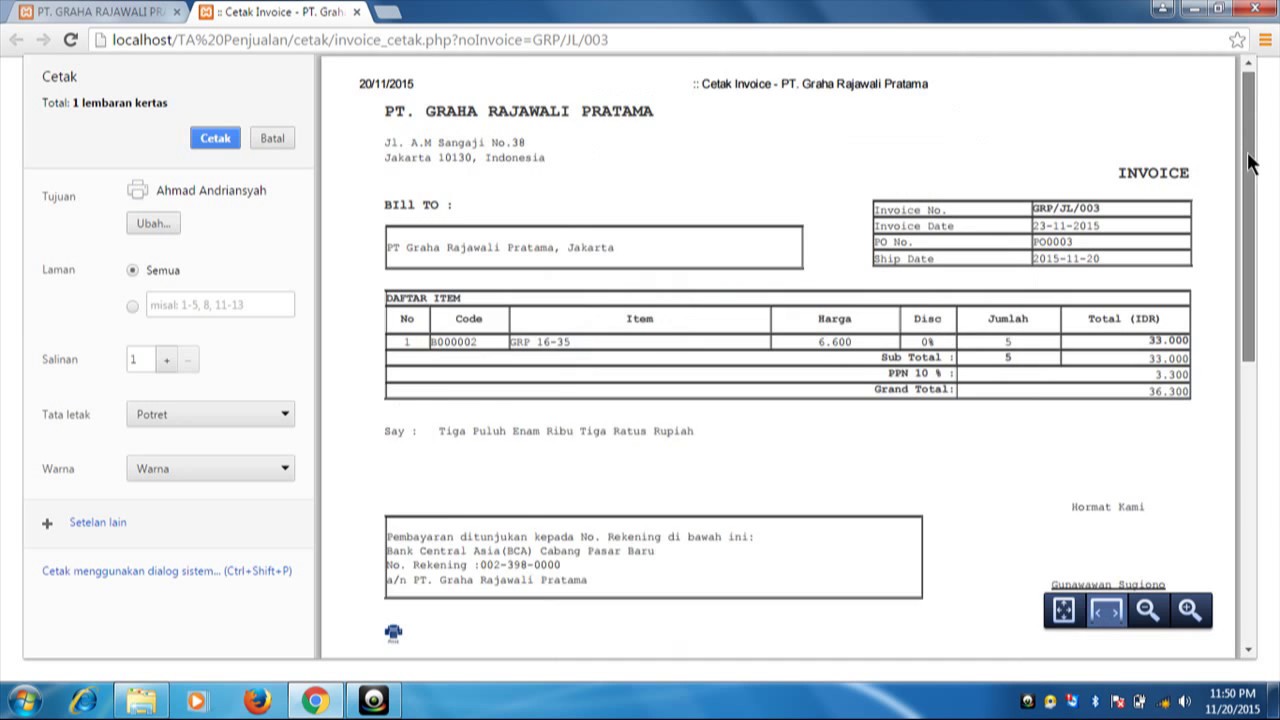Open the Tata letak Potret dropdown
The image size is (1280, 720).
(210, 414)
